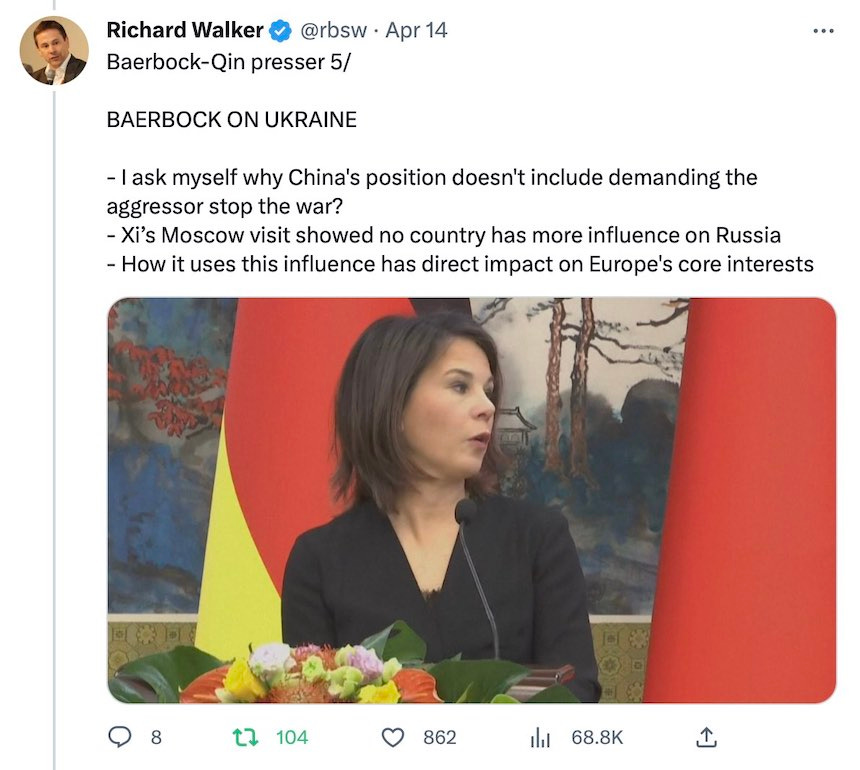Open the three-dot more options menu
The width and height of the screenshot is (860, 770).
(x=823, y=31)
